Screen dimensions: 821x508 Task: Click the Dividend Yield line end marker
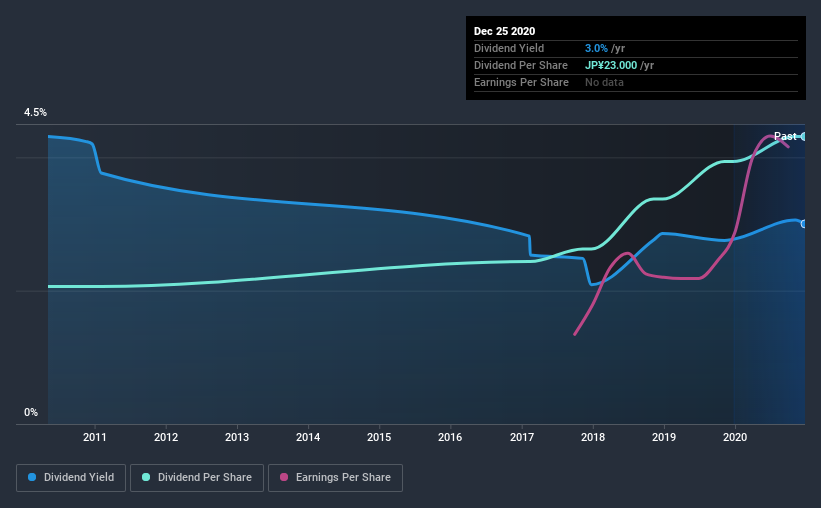tap(804, 224)
